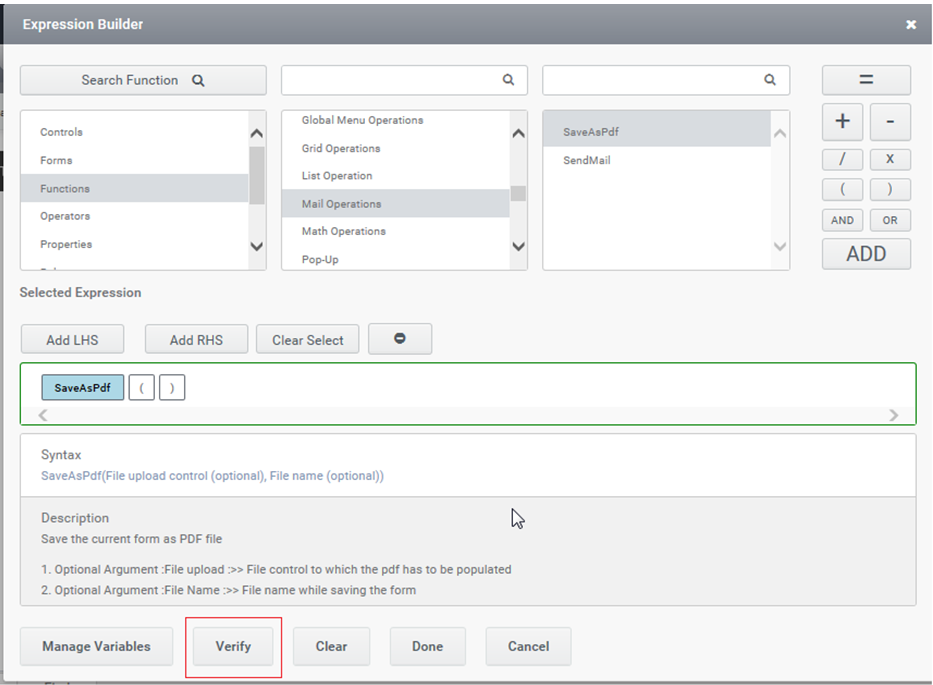
Task: Insert a closing parenthesis operator
Action: tap(890, 190)
